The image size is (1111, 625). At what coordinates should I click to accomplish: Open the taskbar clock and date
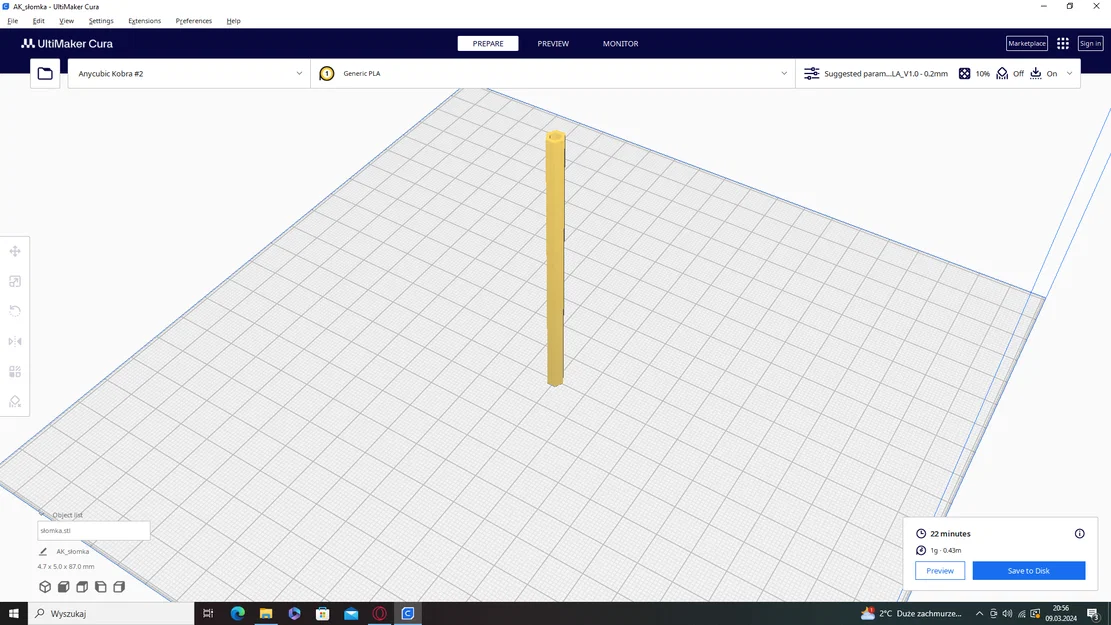tap(1061, 613)
